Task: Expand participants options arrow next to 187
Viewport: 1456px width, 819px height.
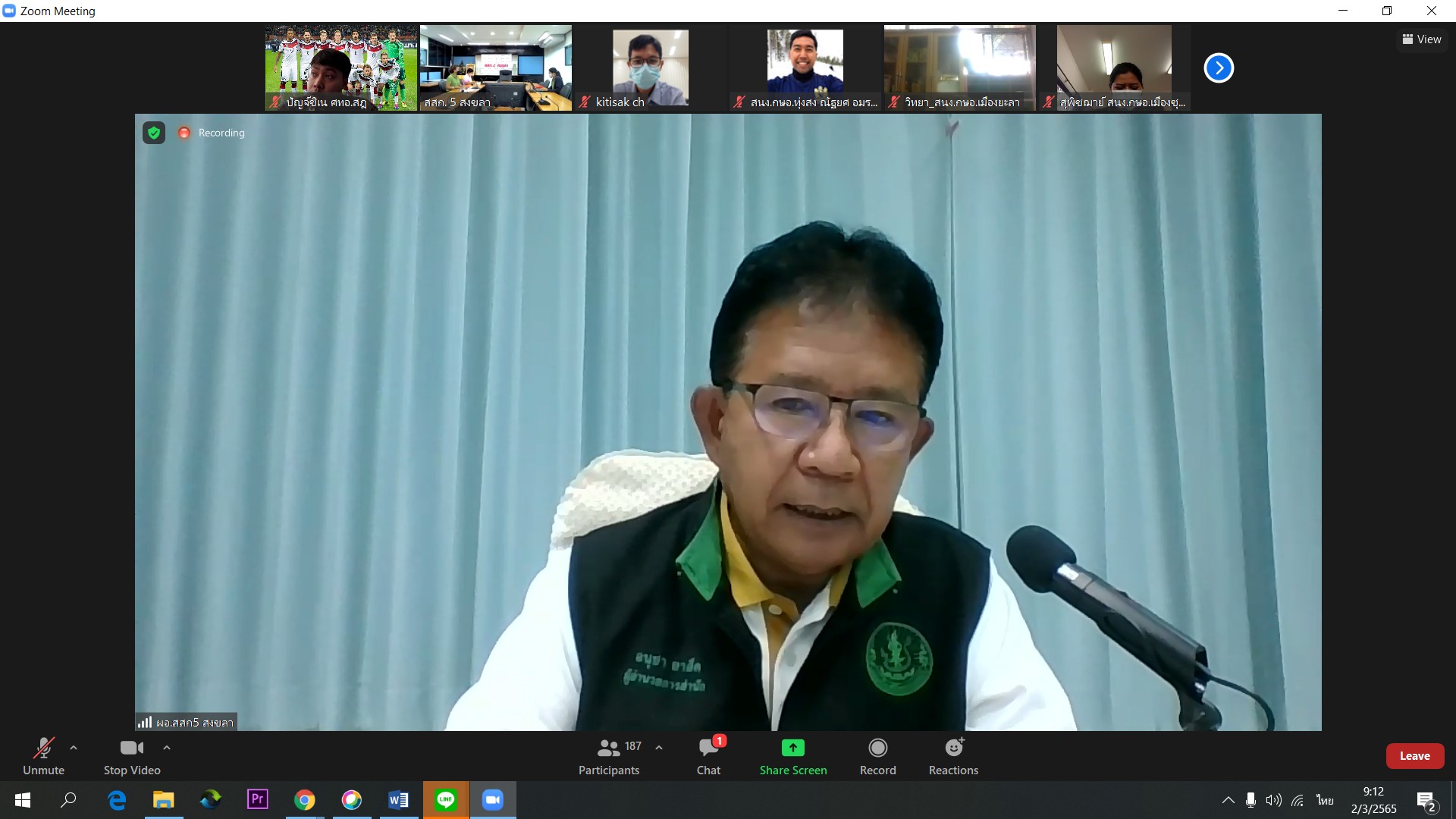Action: (659, 748)
